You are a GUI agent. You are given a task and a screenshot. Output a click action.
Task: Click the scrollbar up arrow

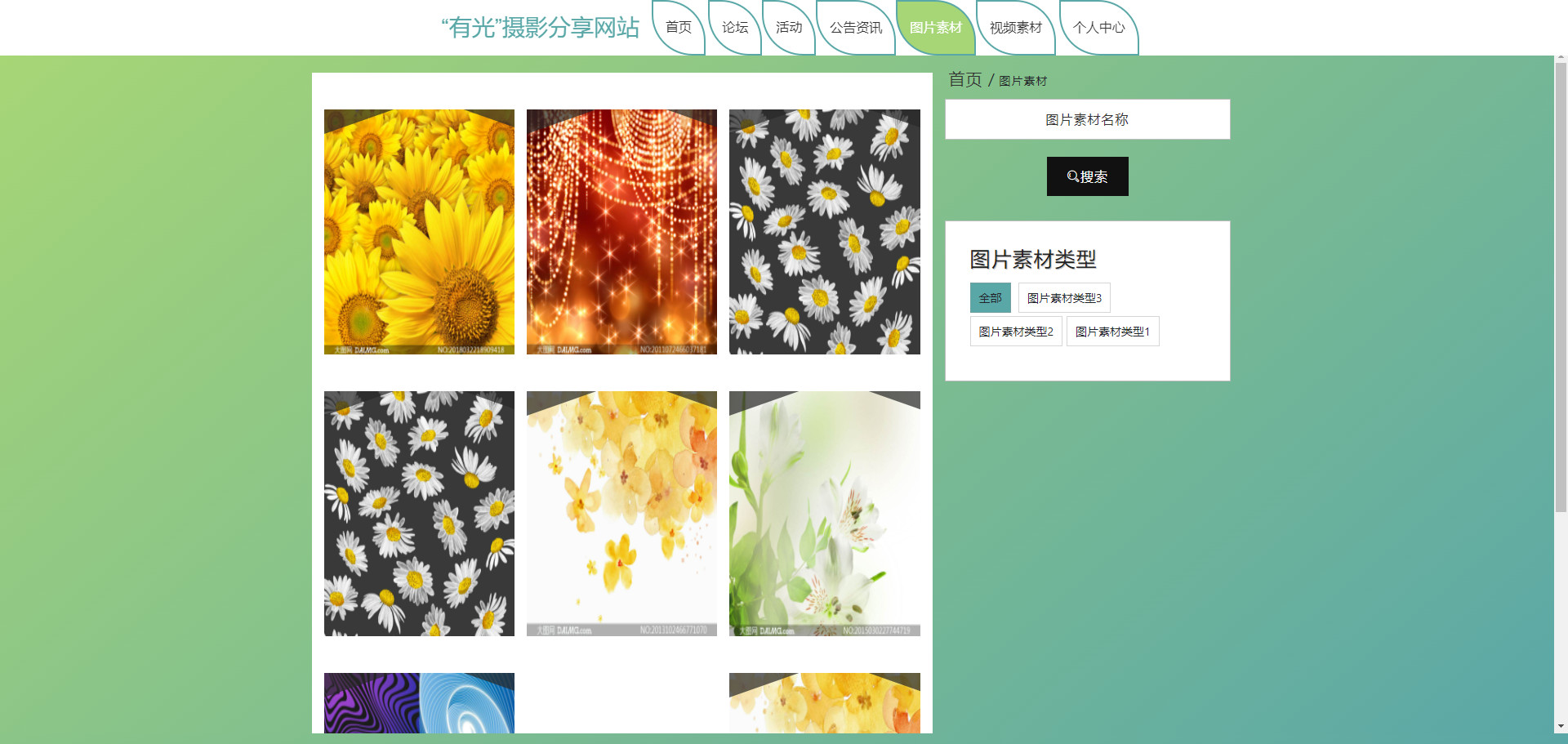(1561, 59)
